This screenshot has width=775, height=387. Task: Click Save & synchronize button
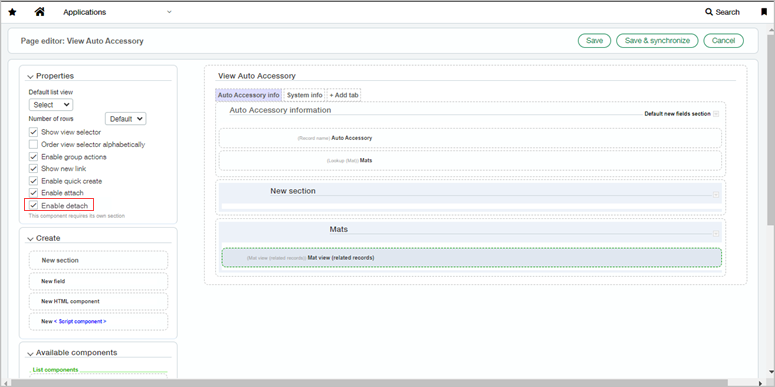[x=657, y=41]
